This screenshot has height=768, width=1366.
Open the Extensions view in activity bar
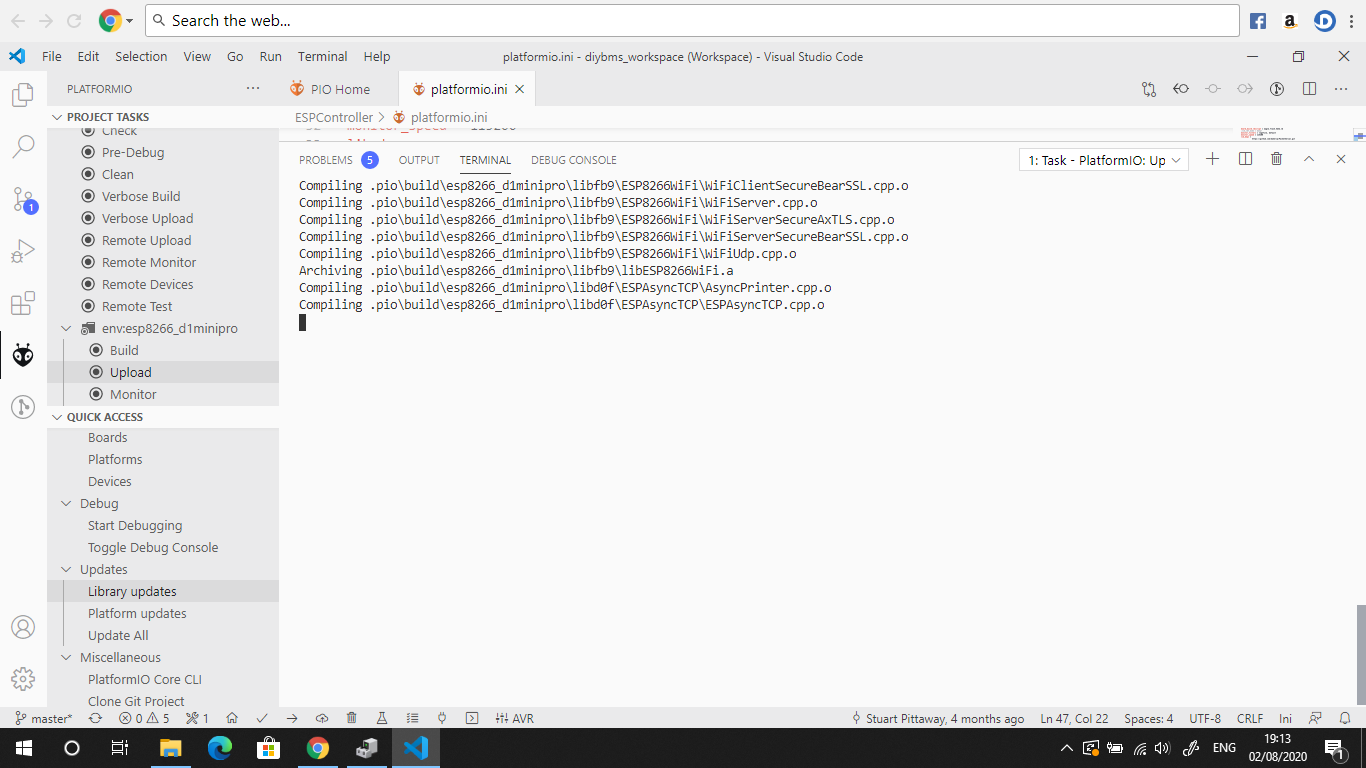23,303
